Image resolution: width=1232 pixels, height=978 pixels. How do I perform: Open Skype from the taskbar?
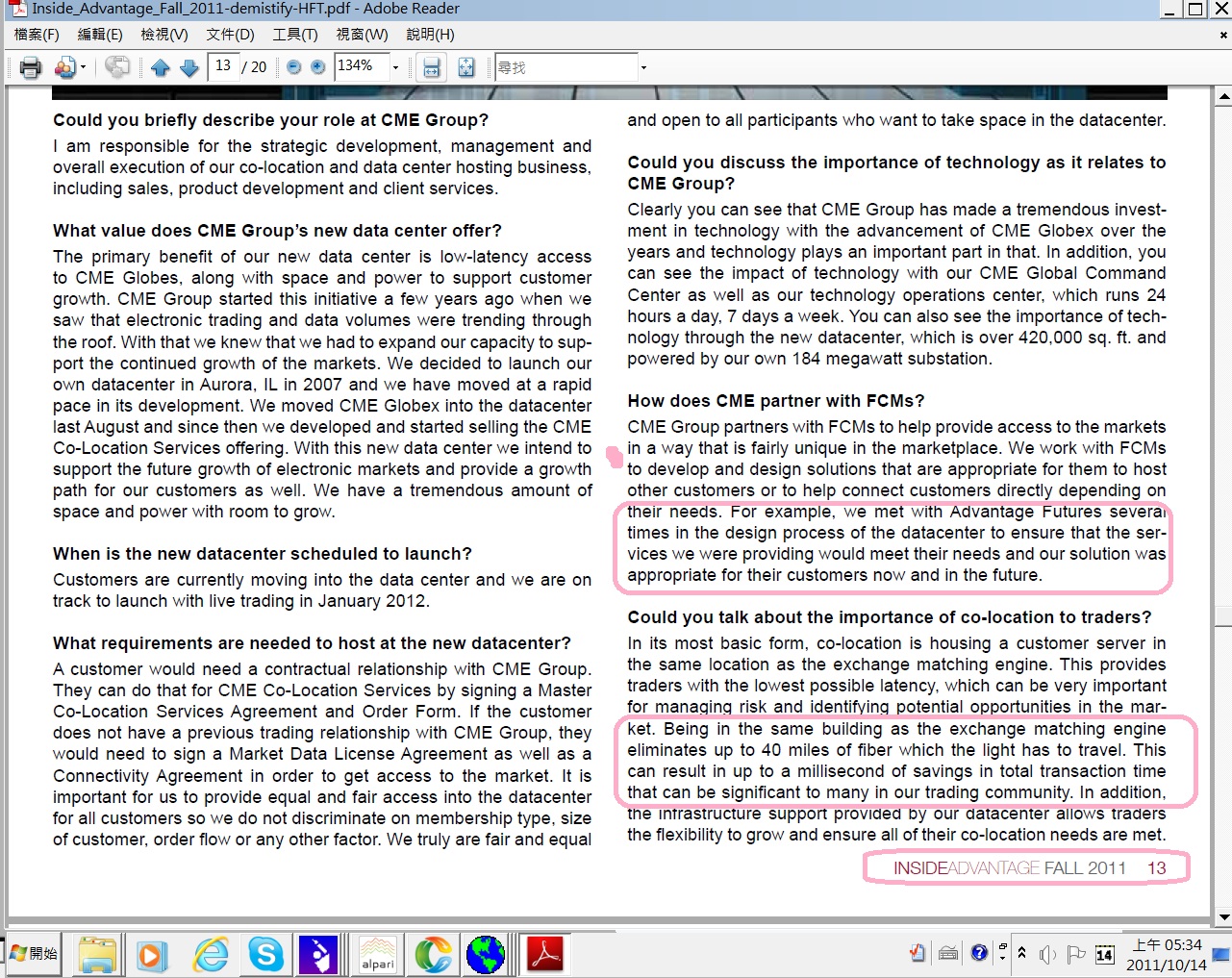point(266,954)
